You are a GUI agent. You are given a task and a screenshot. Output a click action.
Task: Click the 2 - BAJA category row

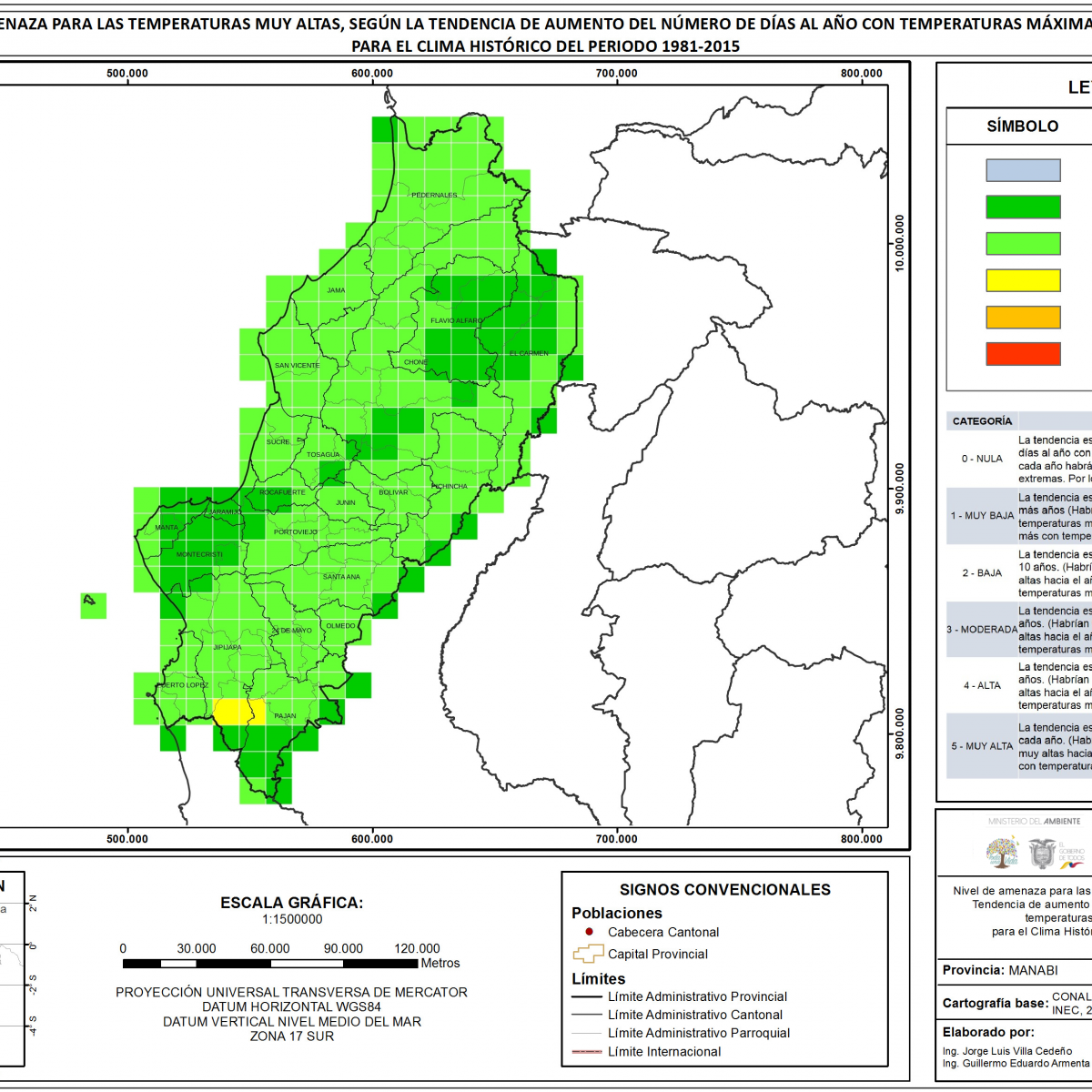click(x=1019, y=573)
